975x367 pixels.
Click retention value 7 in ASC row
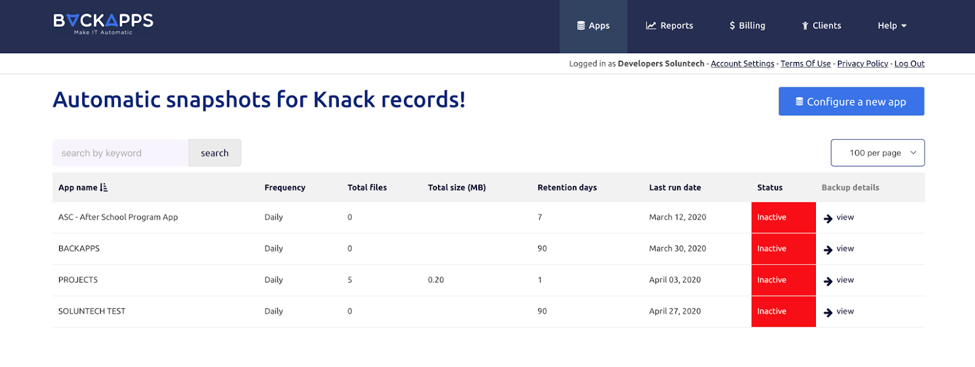540,218
